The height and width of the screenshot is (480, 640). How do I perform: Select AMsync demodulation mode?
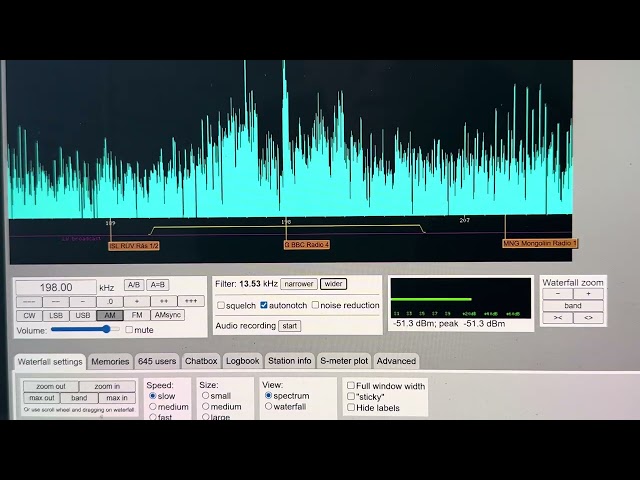(x=168, y=315)
